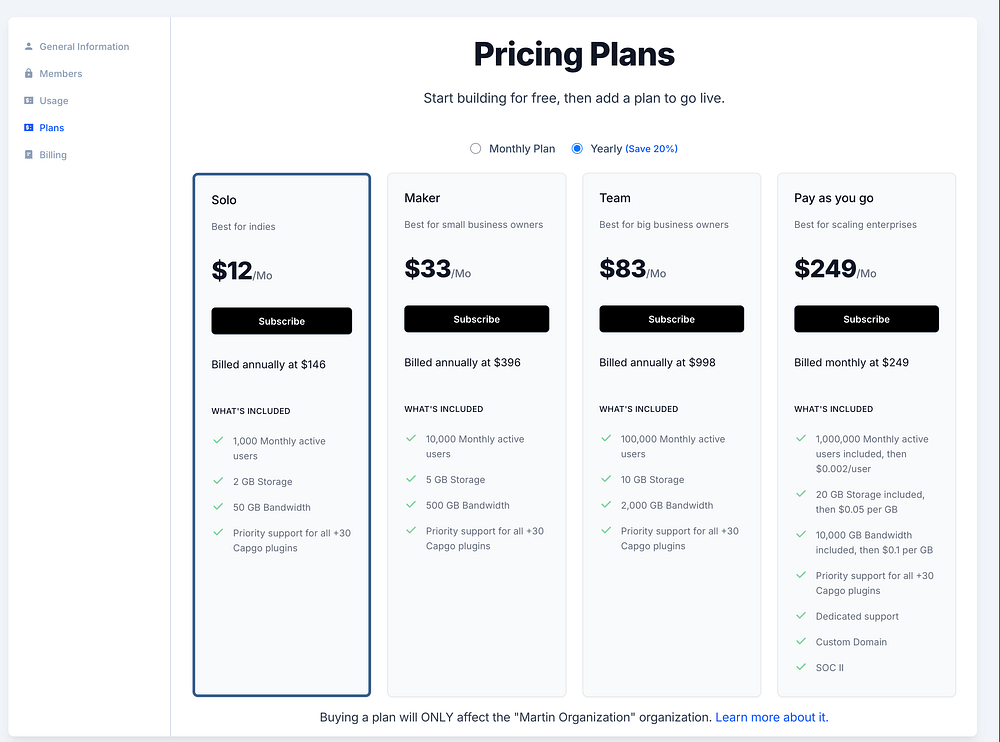Image resolution: width=1000 pixels, height=742 pixels.
Task: Select the Yearly billing radio button
Action: tap(577, 149)
